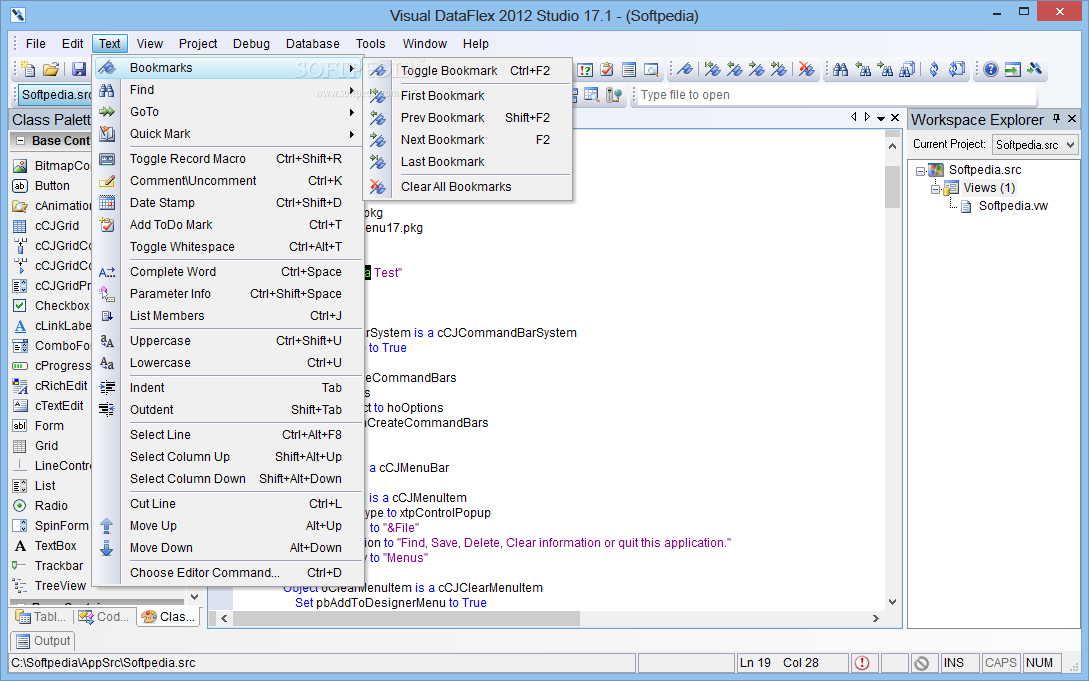Viewport: 1089px width, 681px height.
Task: Switch to the Cod... bottom tab
Action: pos(104,616)
